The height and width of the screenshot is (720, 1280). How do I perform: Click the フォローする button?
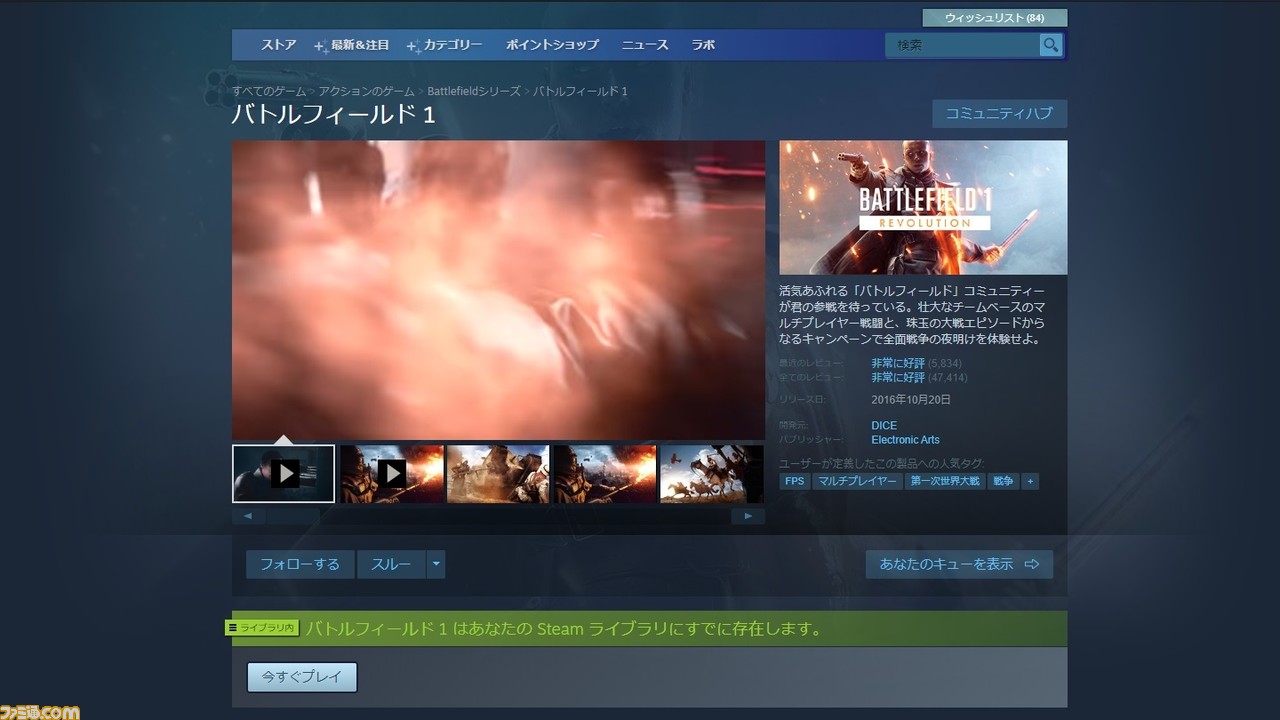[299, 564]
